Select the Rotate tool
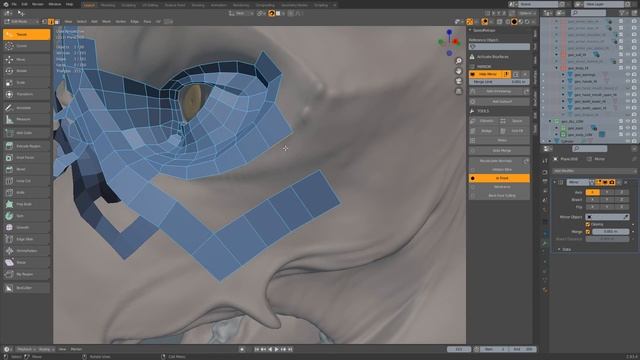The image size is (640, 360). [x=27, y=71]
